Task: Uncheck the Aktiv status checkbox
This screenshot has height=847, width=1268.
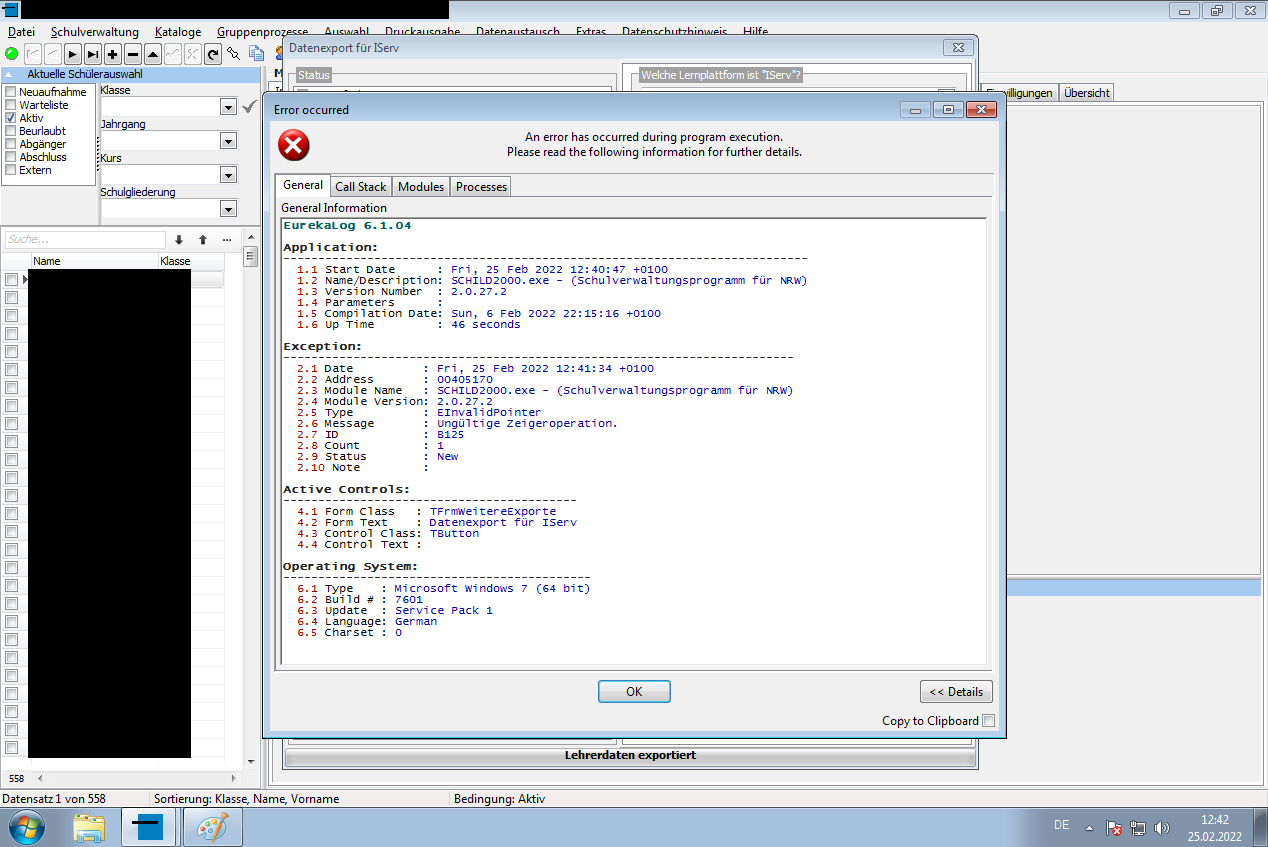Action: pos(10,118)
